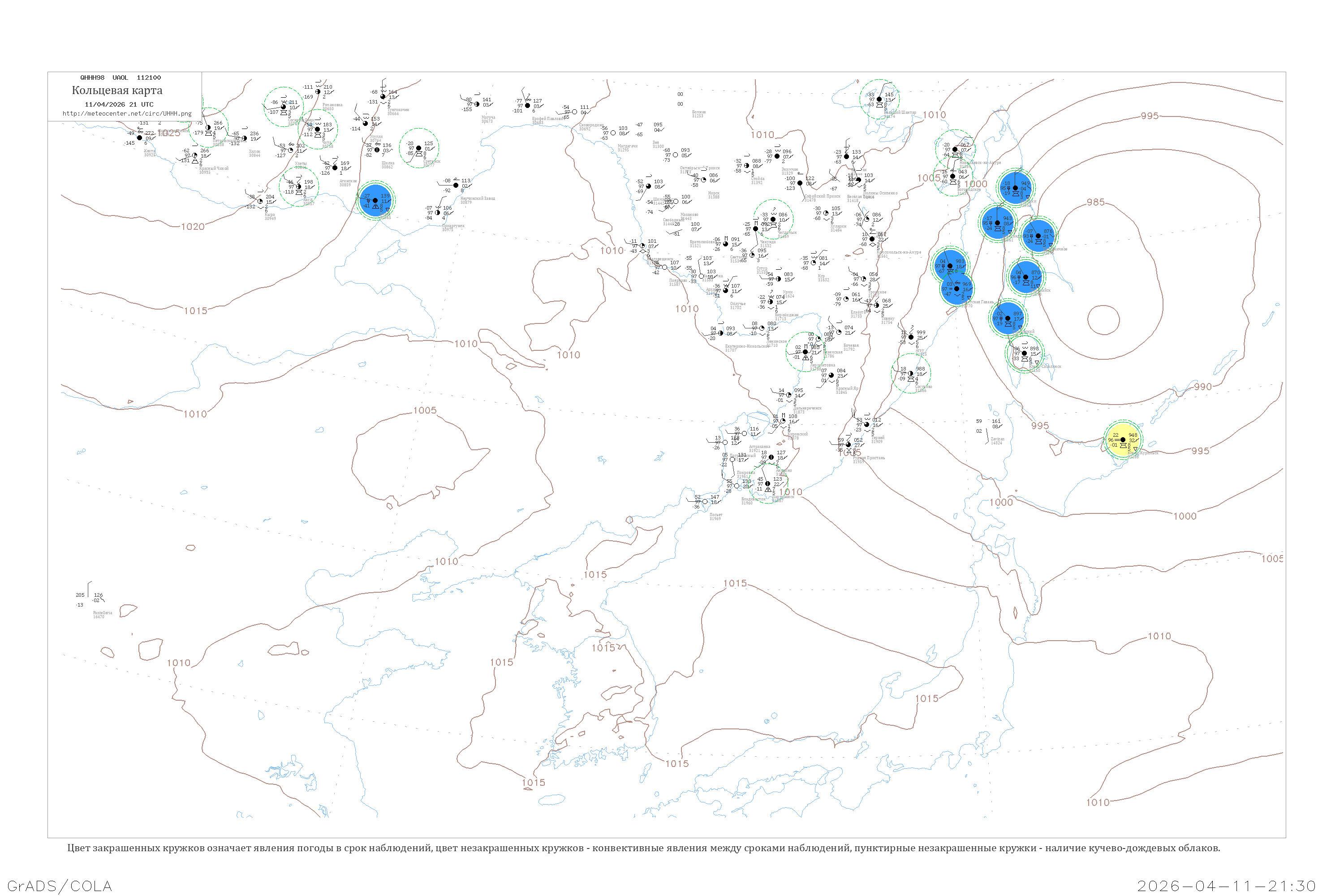Click the Сретенск station dashed circle
The width and height of the screenshot is (1344, 896).
click(419, 149)
